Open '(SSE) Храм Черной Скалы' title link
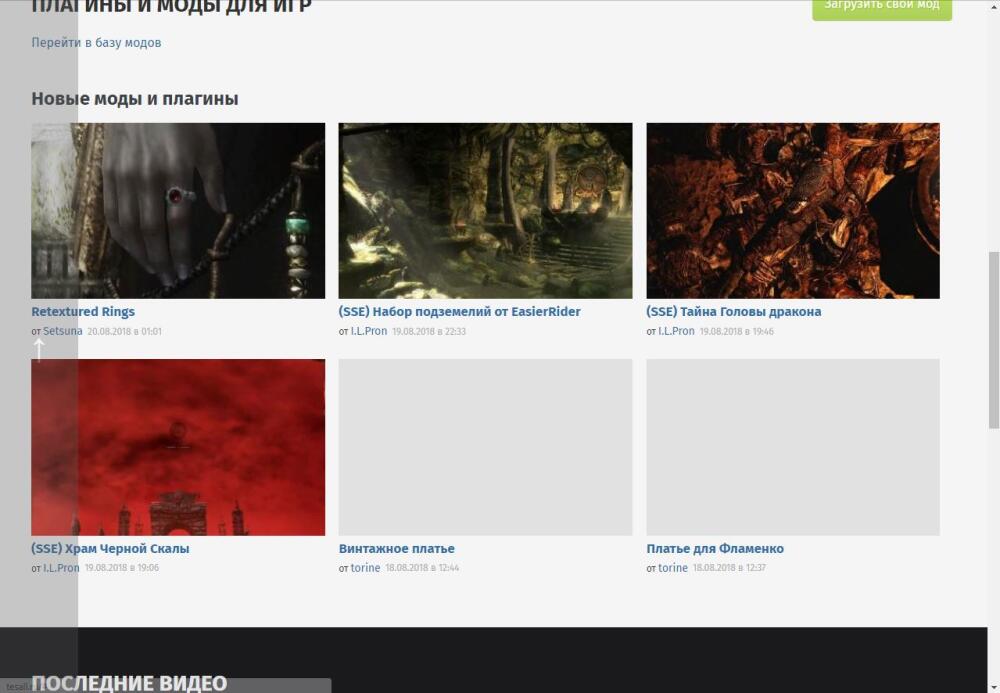The width and height of the screenshot is (1000, 693). coord(110,548)
